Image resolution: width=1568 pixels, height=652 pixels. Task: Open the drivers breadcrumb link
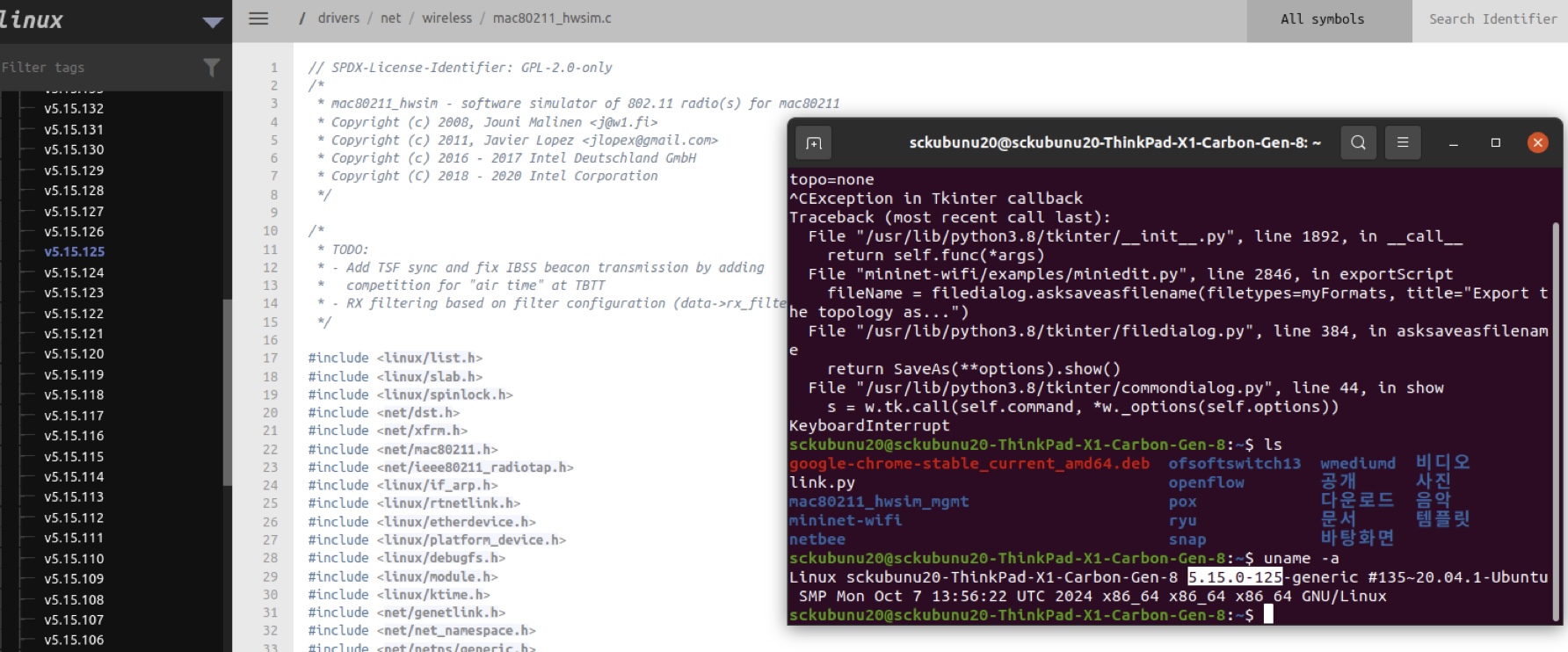(x=338, y=18)
